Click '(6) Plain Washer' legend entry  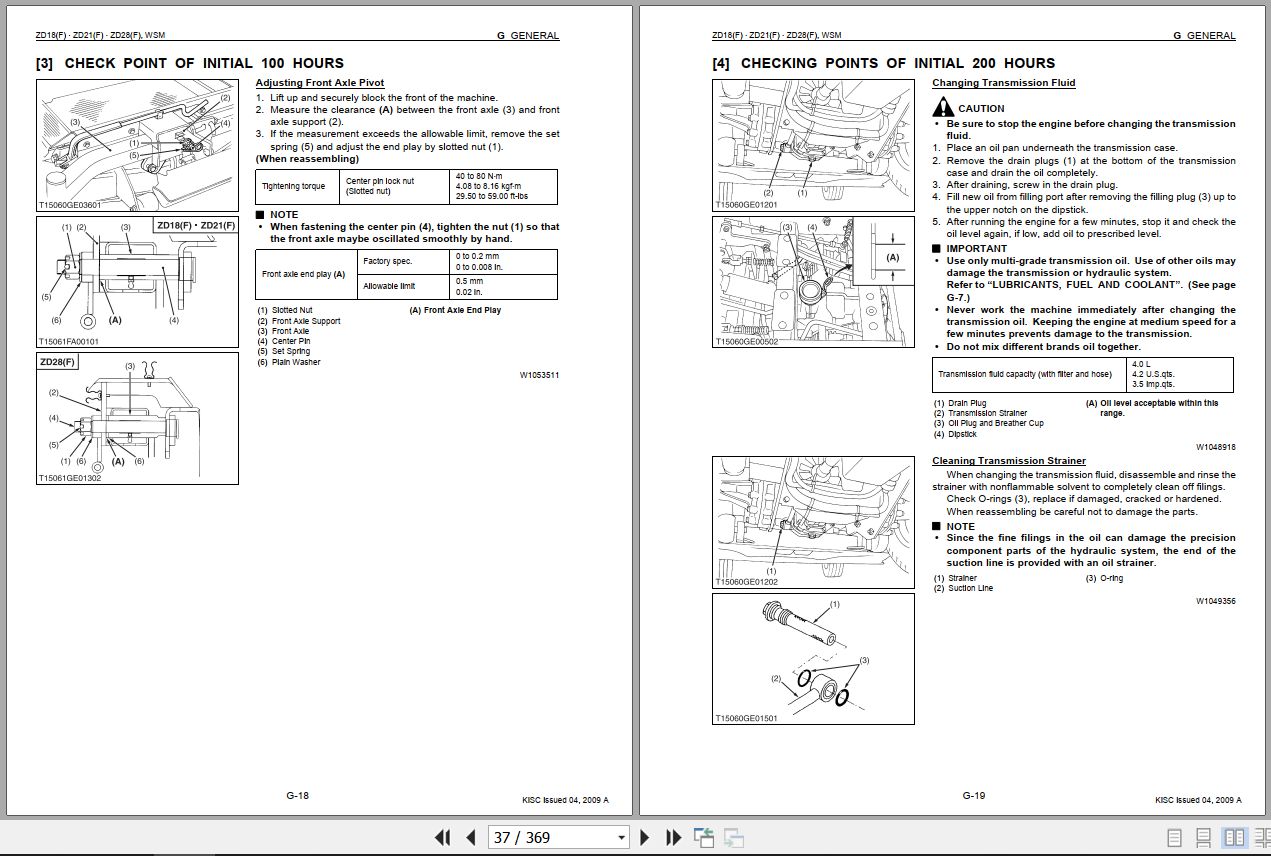pos(289,362)
